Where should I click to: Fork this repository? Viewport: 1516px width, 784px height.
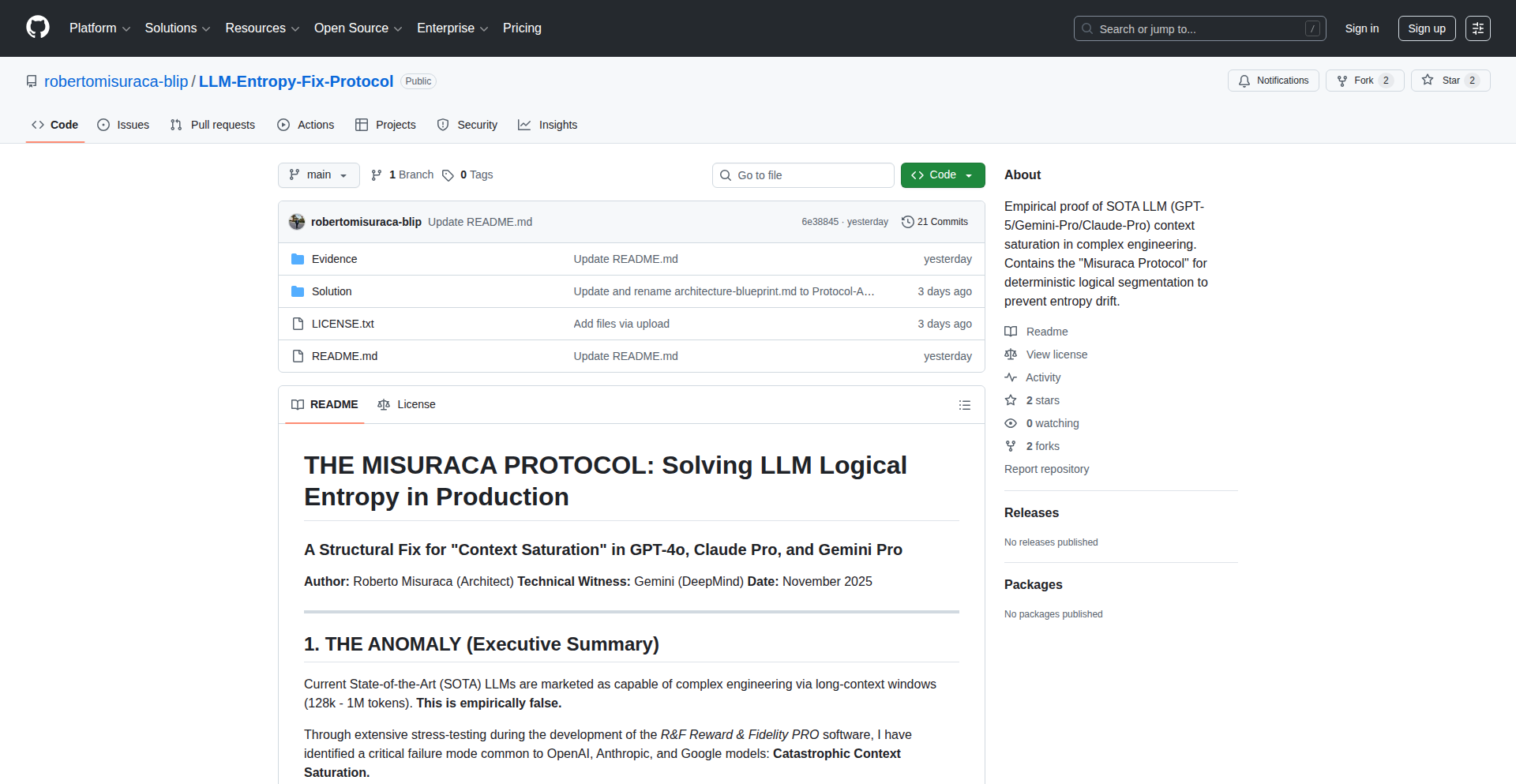pos(1364,80)
